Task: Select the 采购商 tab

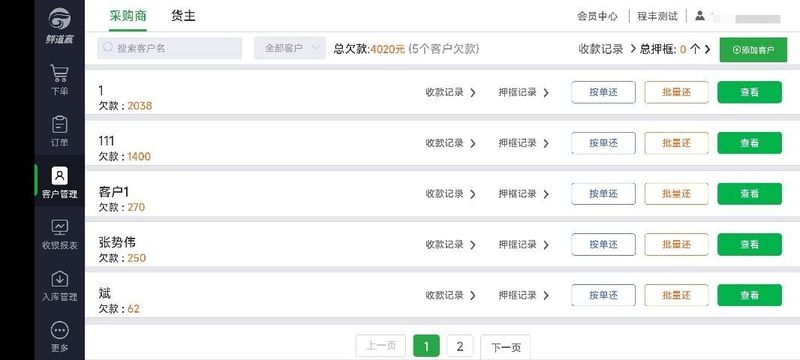Action: coord(128,16)
